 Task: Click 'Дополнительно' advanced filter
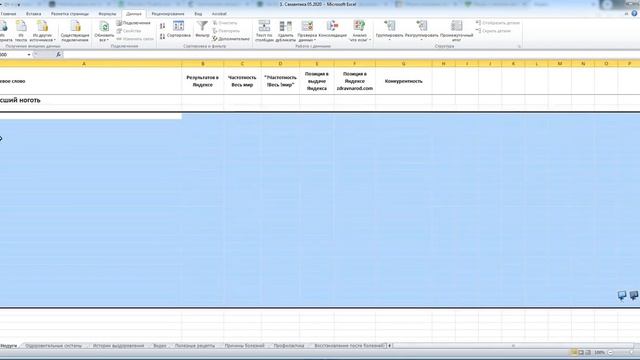click(x=231, y=39)
